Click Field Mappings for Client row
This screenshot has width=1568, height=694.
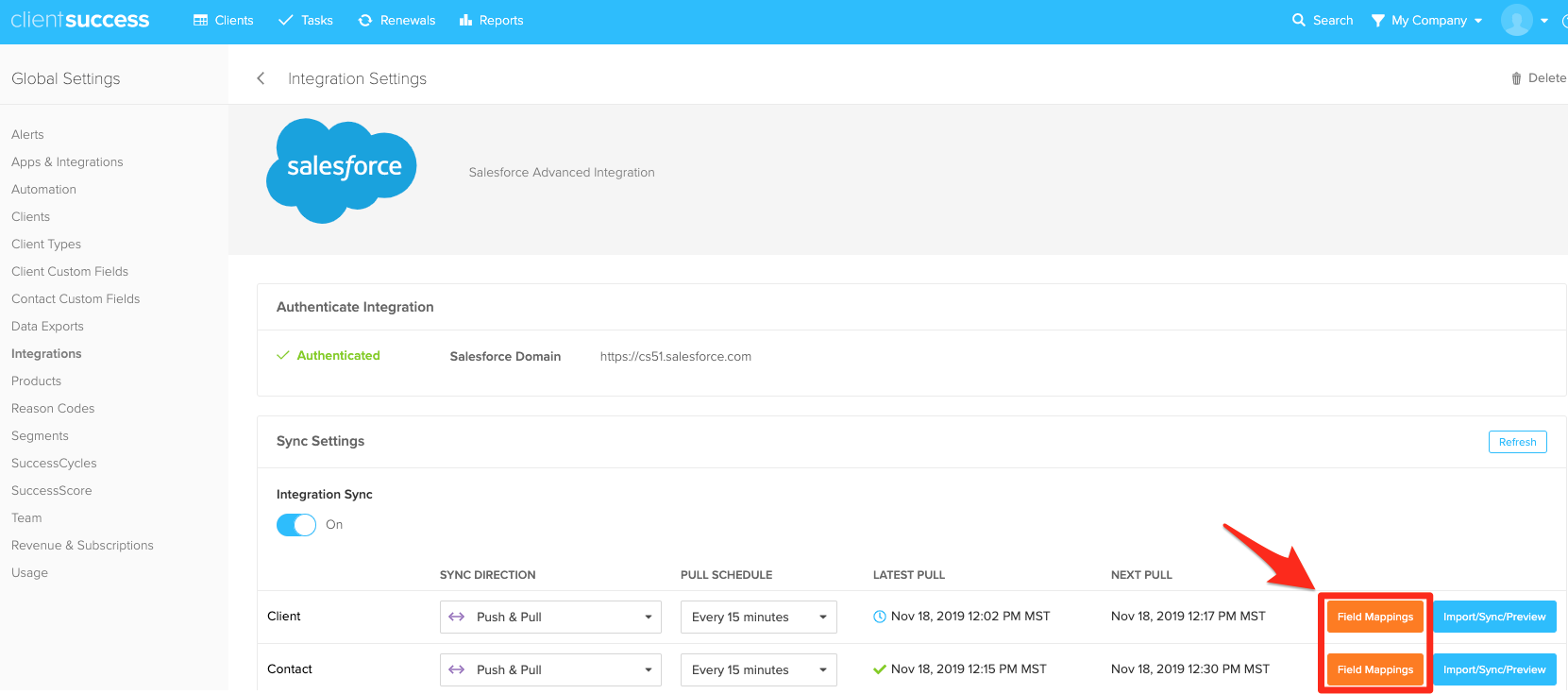click(1375, 617)
